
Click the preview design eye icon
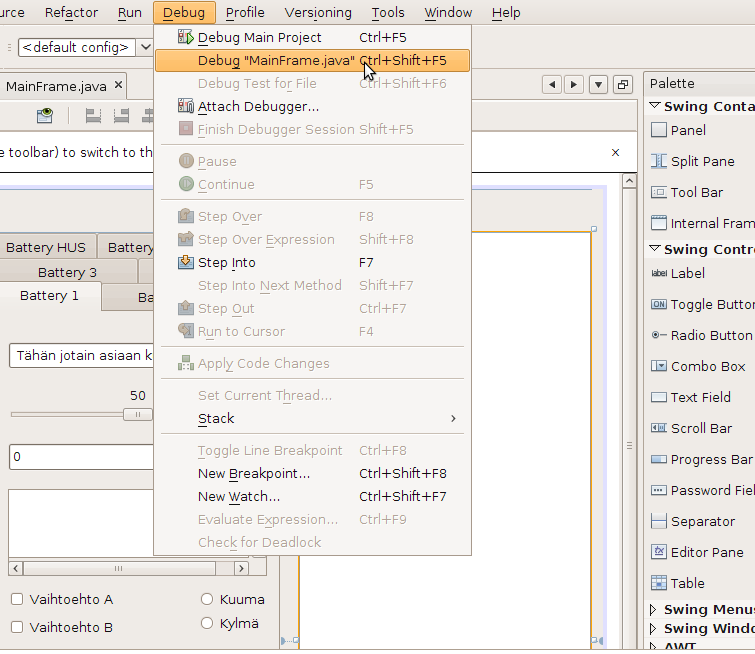45,116
